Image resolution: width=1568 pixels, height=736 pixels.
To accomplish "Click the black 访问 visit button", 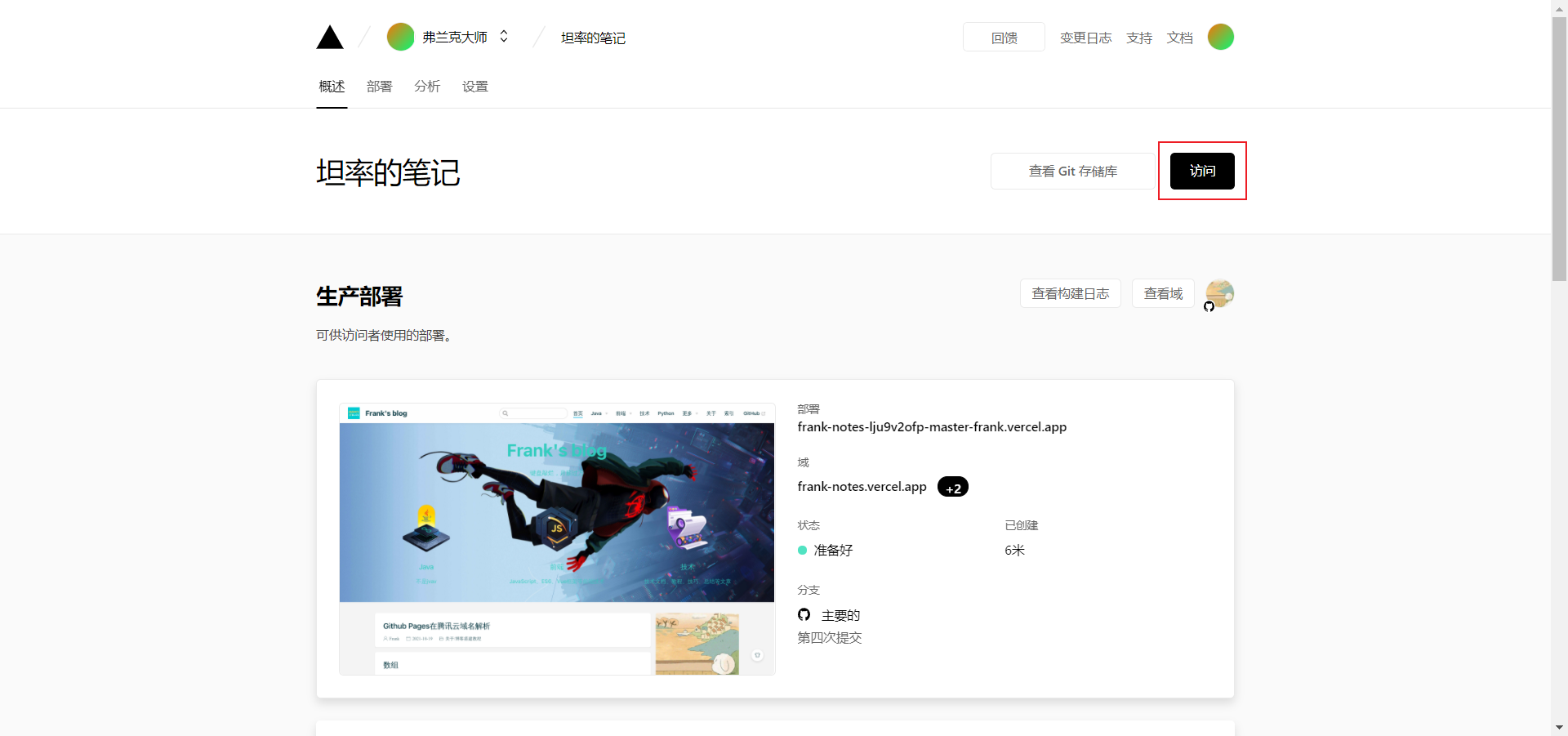I will pyautogui.click(x=1202, y=171).
